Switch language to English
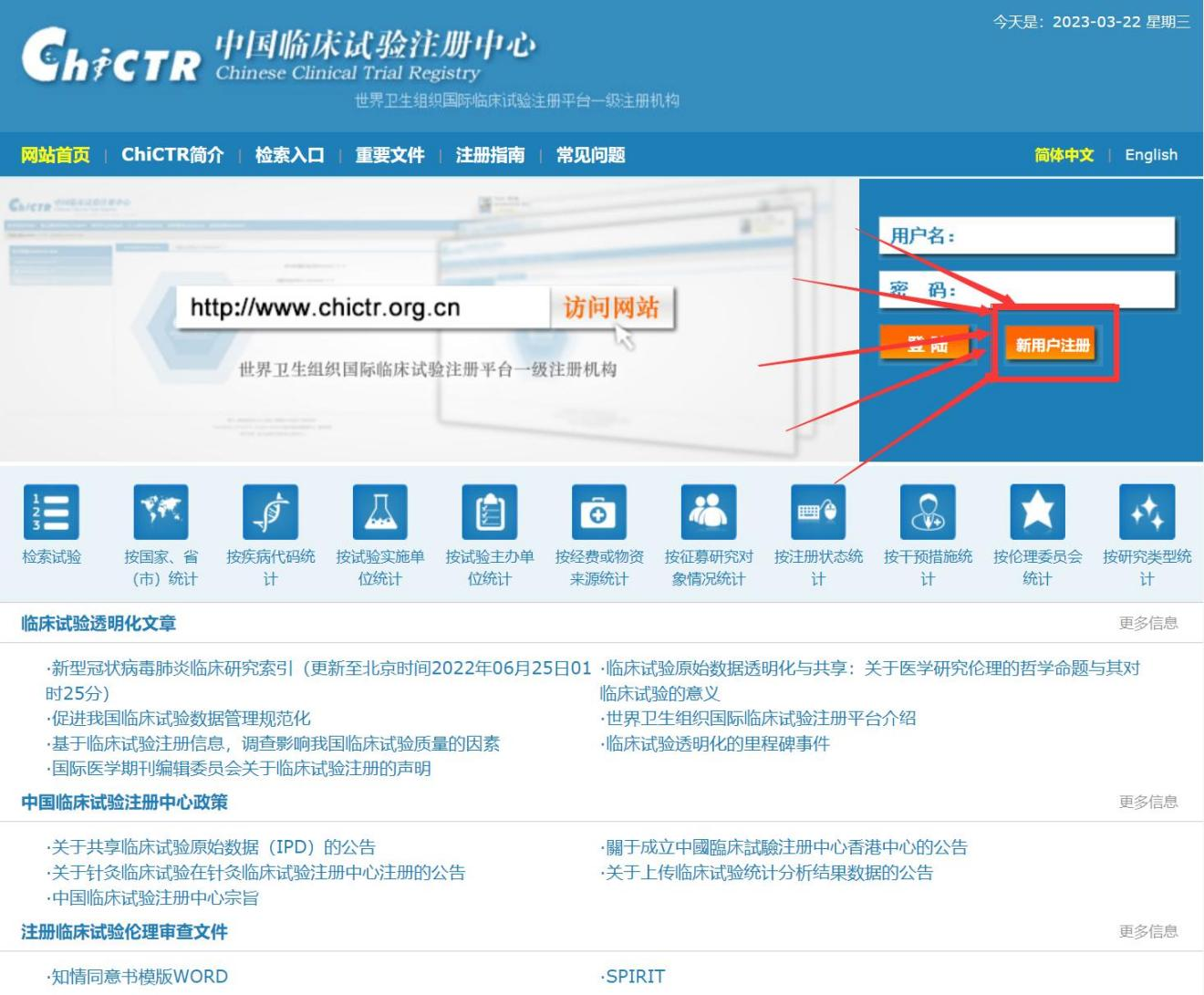1204x995 pixels. pos(1150,155)
